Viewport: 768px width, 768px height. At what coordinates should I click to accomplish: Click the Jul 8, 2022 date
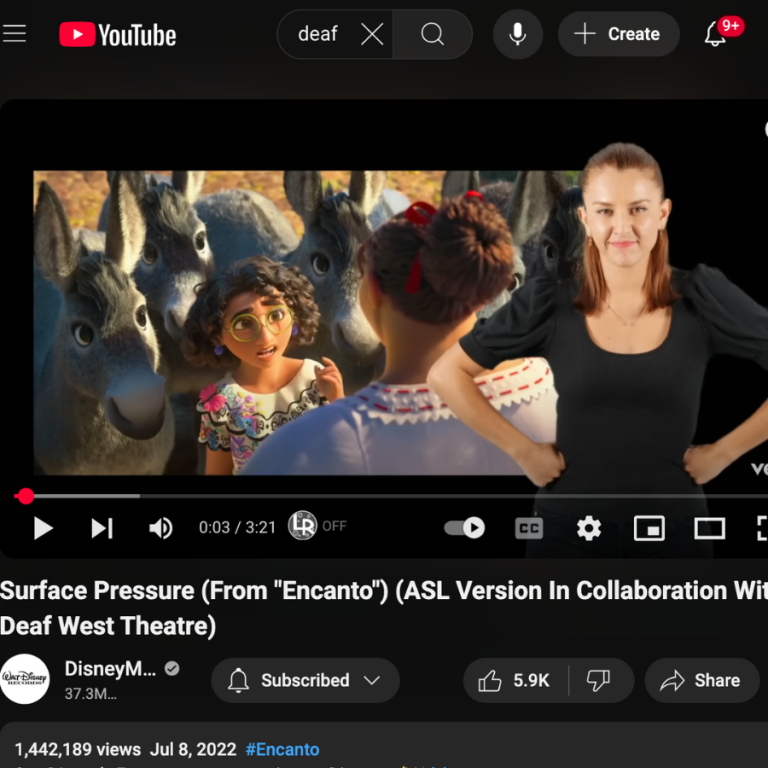pyautogui.click(x=193, y=749)
